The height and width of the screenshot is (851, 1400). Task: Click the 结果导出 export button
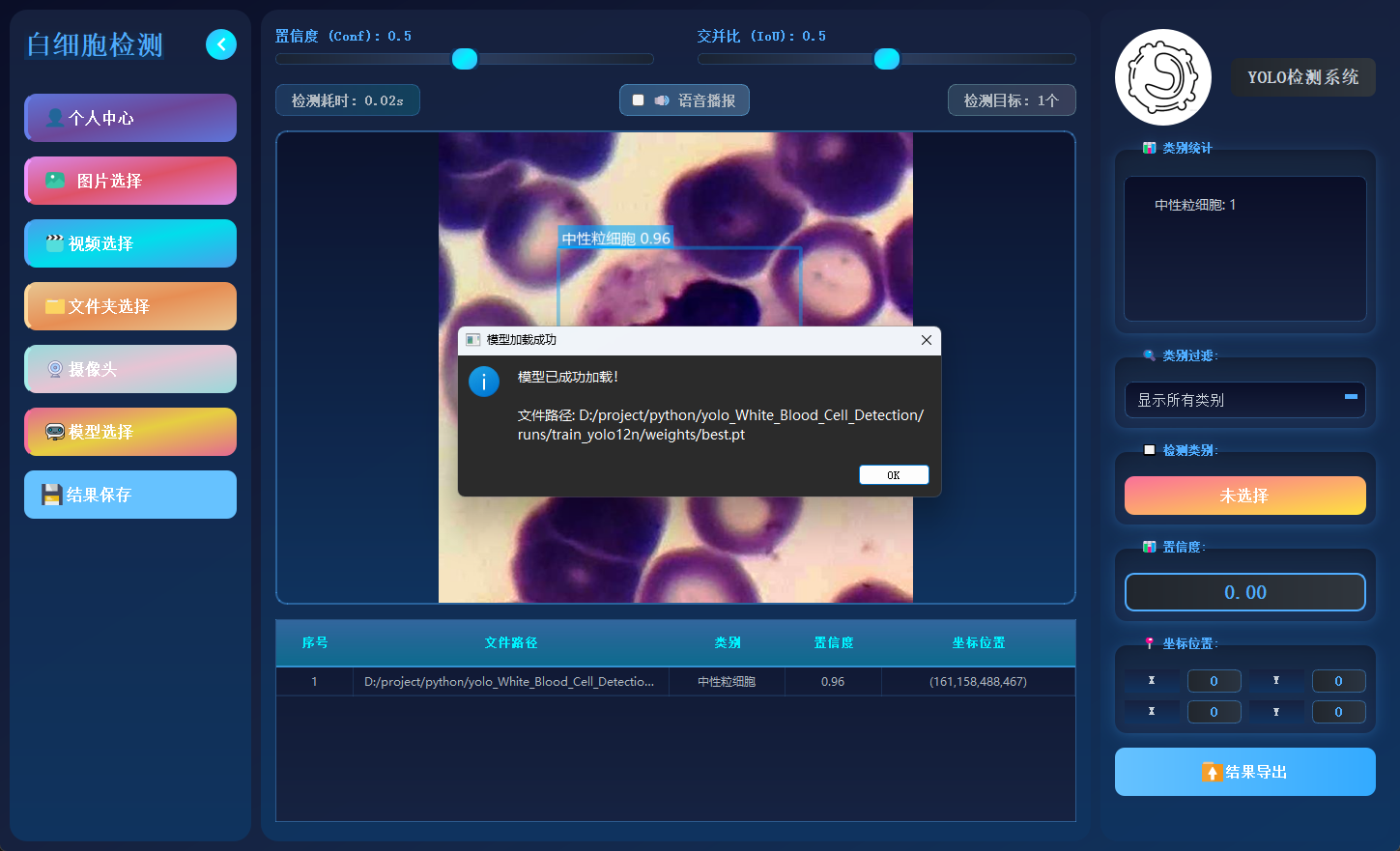(x=1244, y=772)
